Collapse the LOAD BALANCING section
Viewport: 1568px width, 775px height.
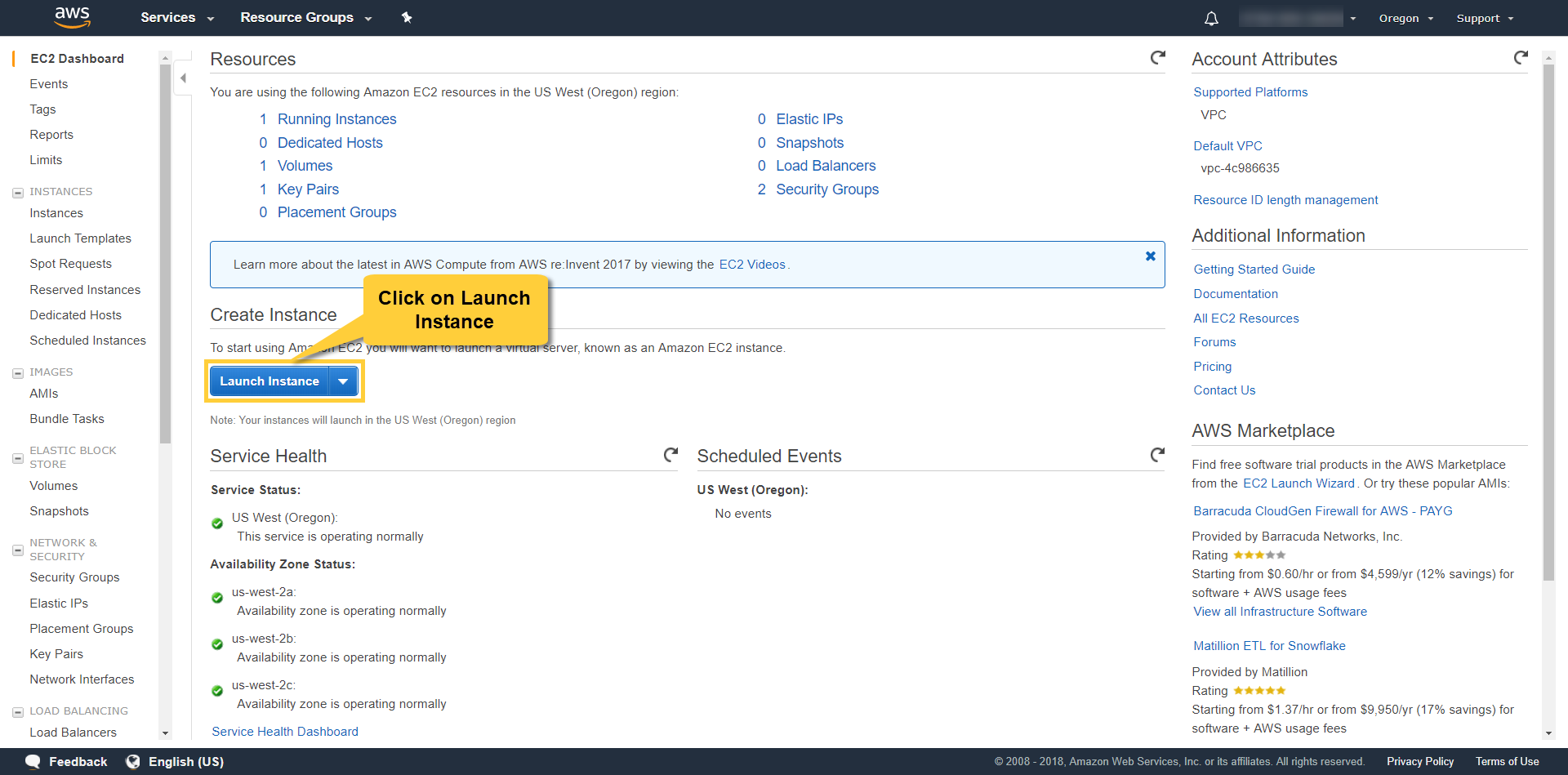pos(17,712)
